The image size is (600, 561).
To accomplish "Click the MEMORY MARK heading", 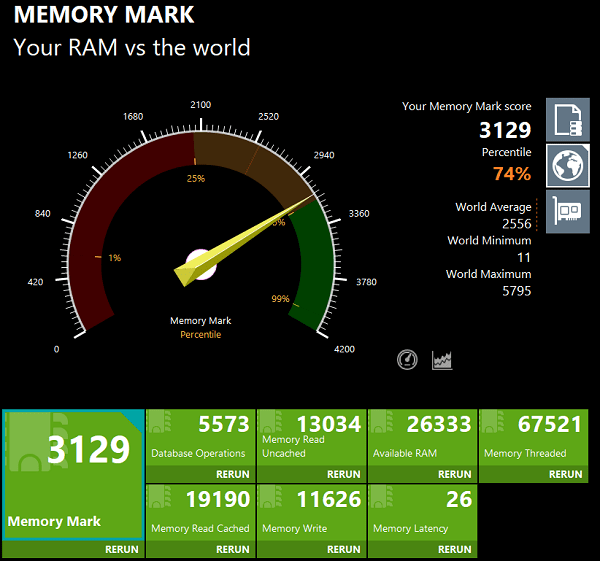I will (104, 15).
